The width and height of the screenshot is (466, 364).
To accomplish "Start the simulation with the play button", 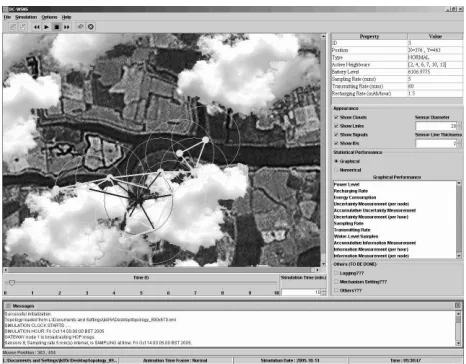I will tap(47, 27).
